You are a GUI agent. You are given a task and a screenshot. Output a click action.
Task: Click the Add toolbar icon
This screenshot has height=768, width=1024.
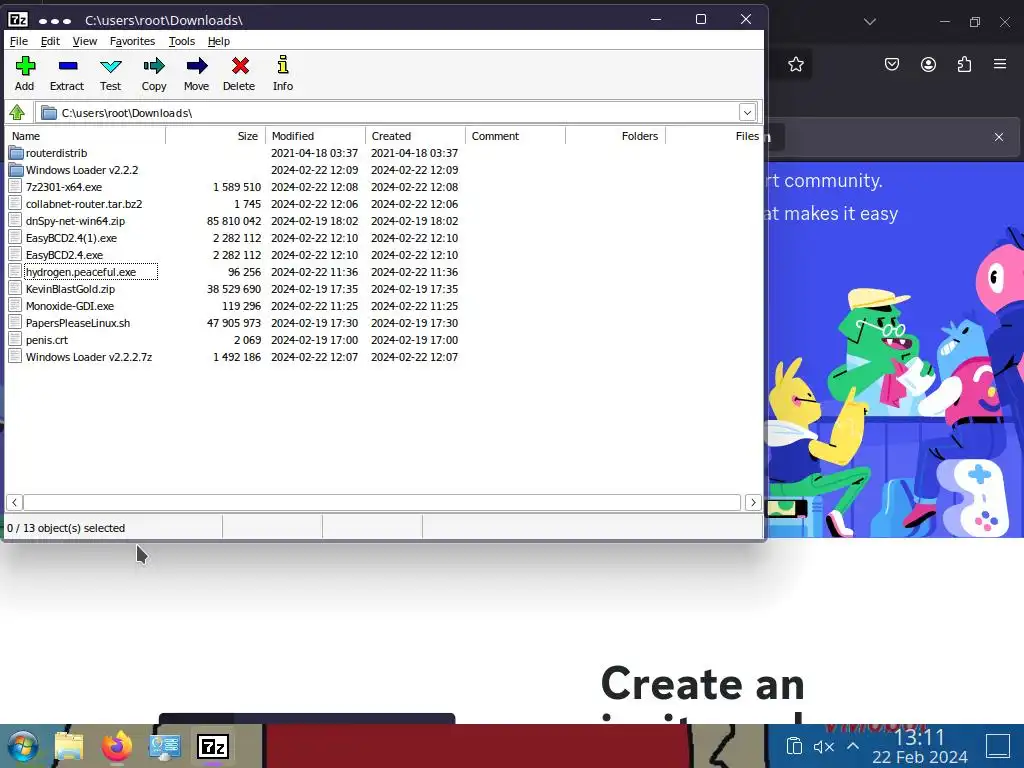pyautogui.click(x=25, y=66)
